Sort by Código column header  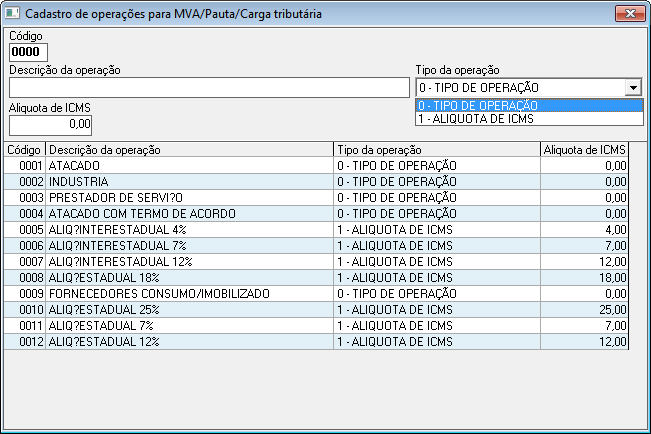pyautogui.click(x=24, y=149)
